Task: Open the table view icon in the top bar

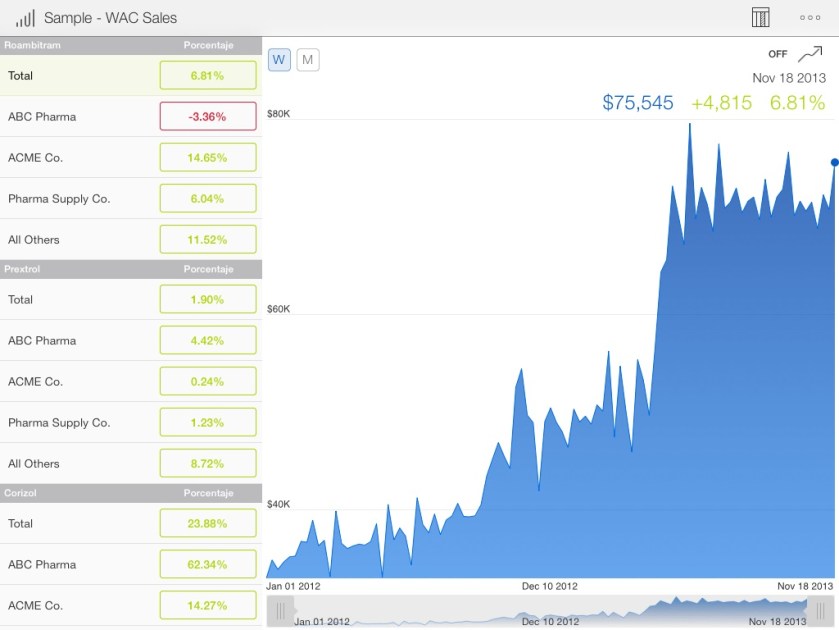Action: (761, 18)
